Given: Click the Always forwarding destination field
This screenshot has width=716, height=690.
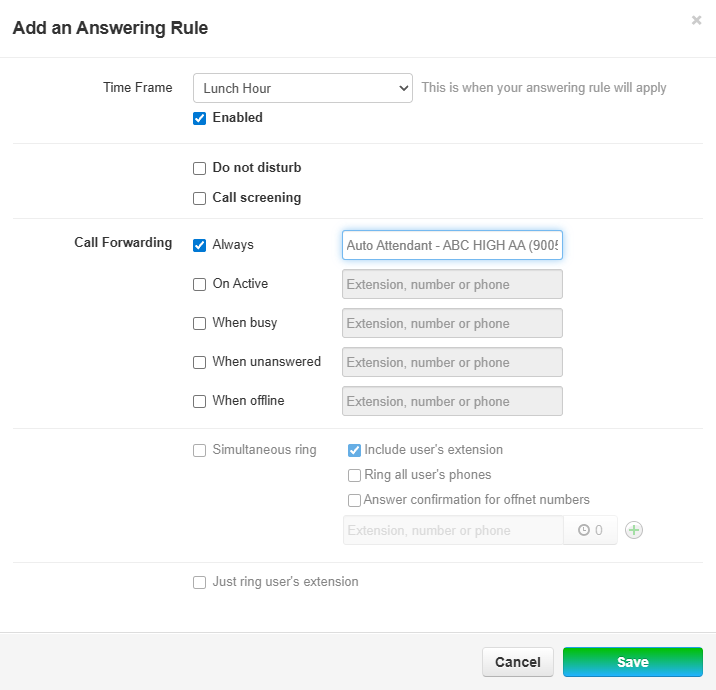Looking at the screenshot, I should tap(452, 245).
